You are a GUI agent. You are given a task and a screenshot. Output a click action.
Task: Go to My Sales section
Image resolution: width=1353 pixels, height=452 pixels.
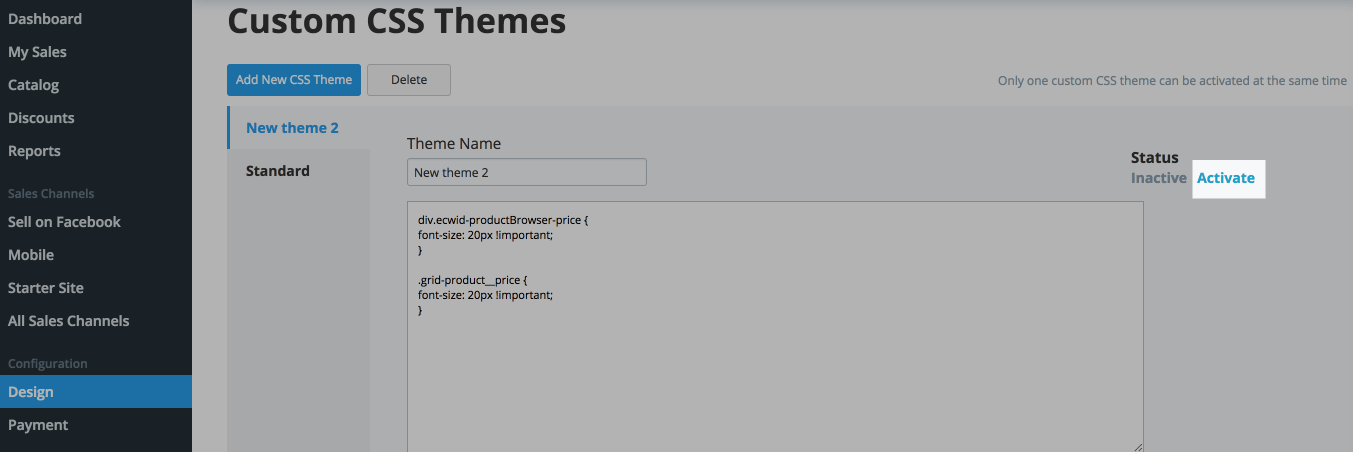pyautogui.click(x=37, y=52)
